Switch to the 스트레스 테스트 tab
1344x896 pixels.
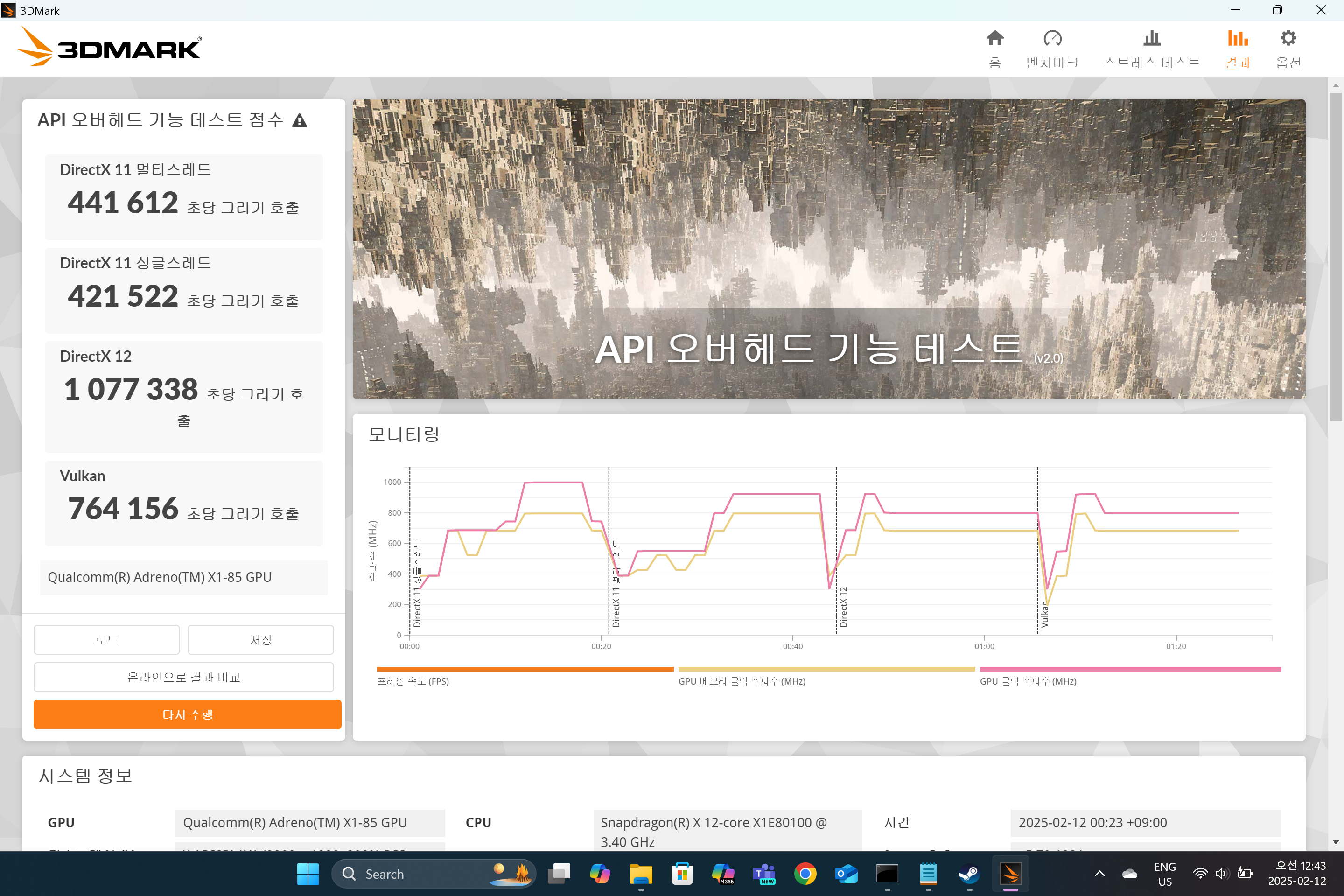(1151, 49)
